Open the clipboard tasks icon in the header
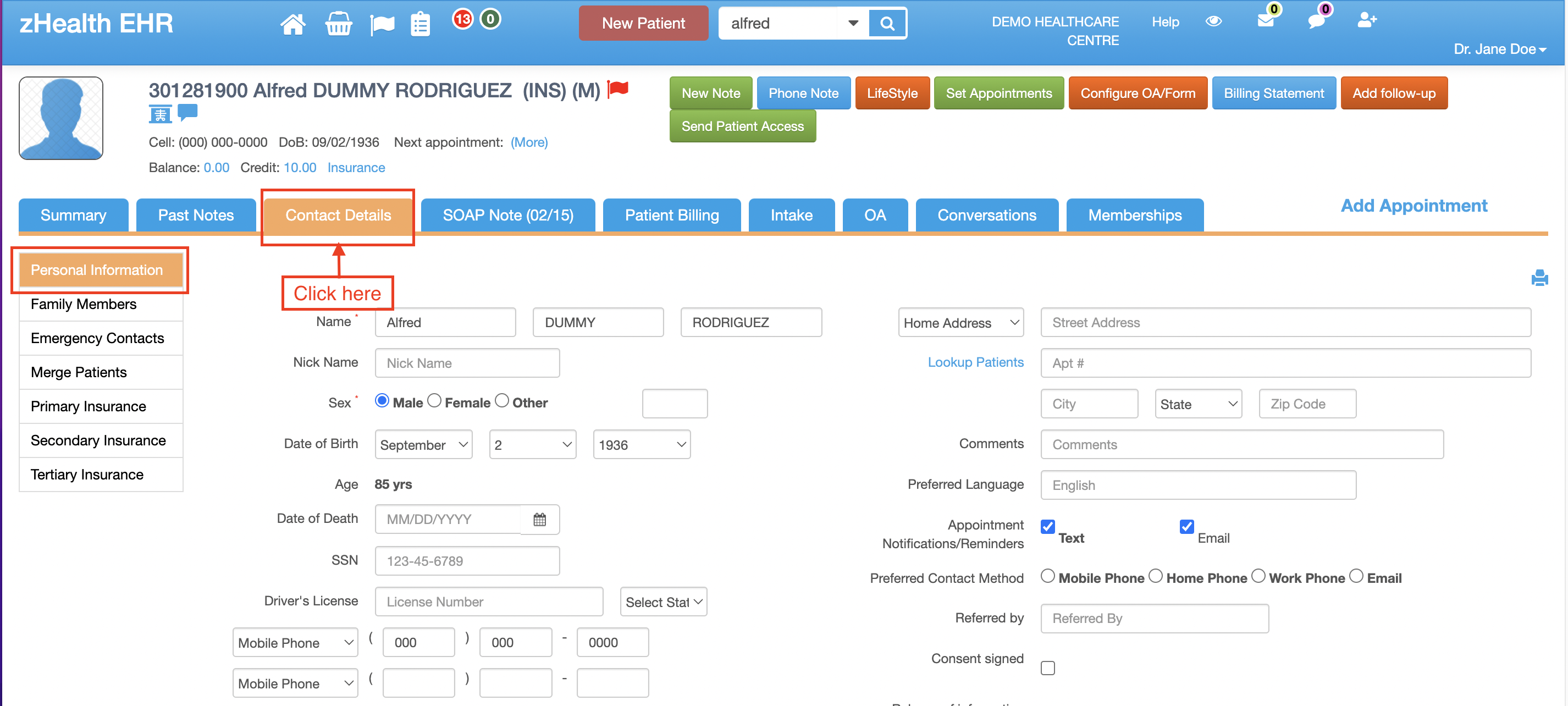The image size is (1568, 706). [x=420, y=23]
